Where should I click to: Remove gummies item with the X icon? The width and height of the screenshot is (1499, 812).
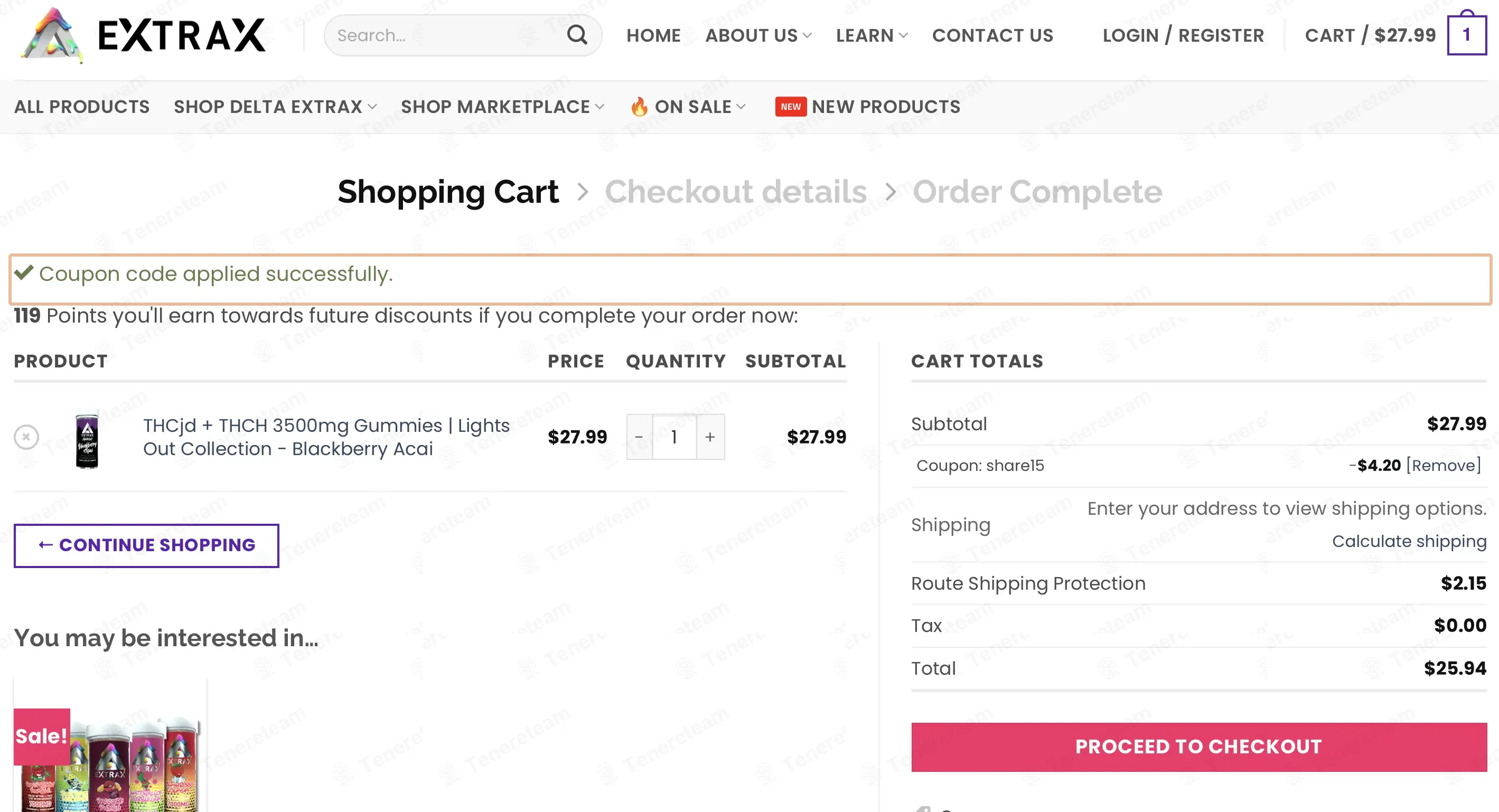pos(26,437)
